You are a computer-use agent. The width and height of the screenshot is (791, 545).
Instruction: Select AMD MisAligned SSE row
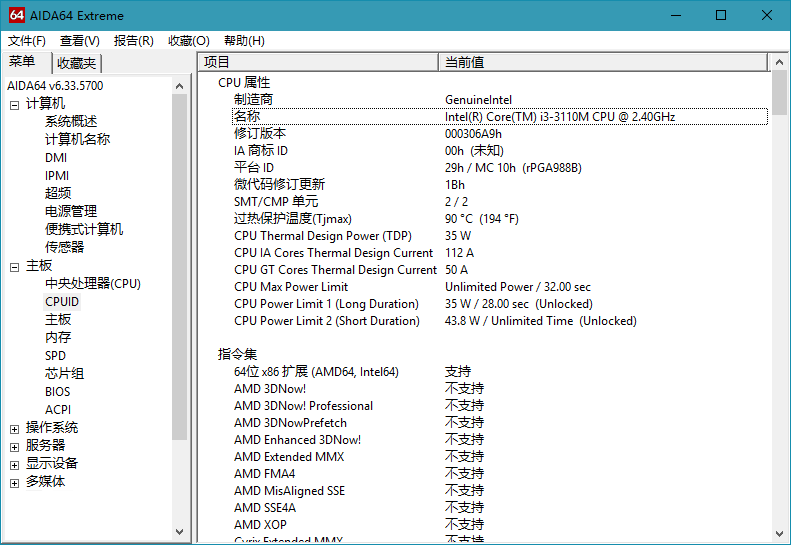click(x=499, y=491)
